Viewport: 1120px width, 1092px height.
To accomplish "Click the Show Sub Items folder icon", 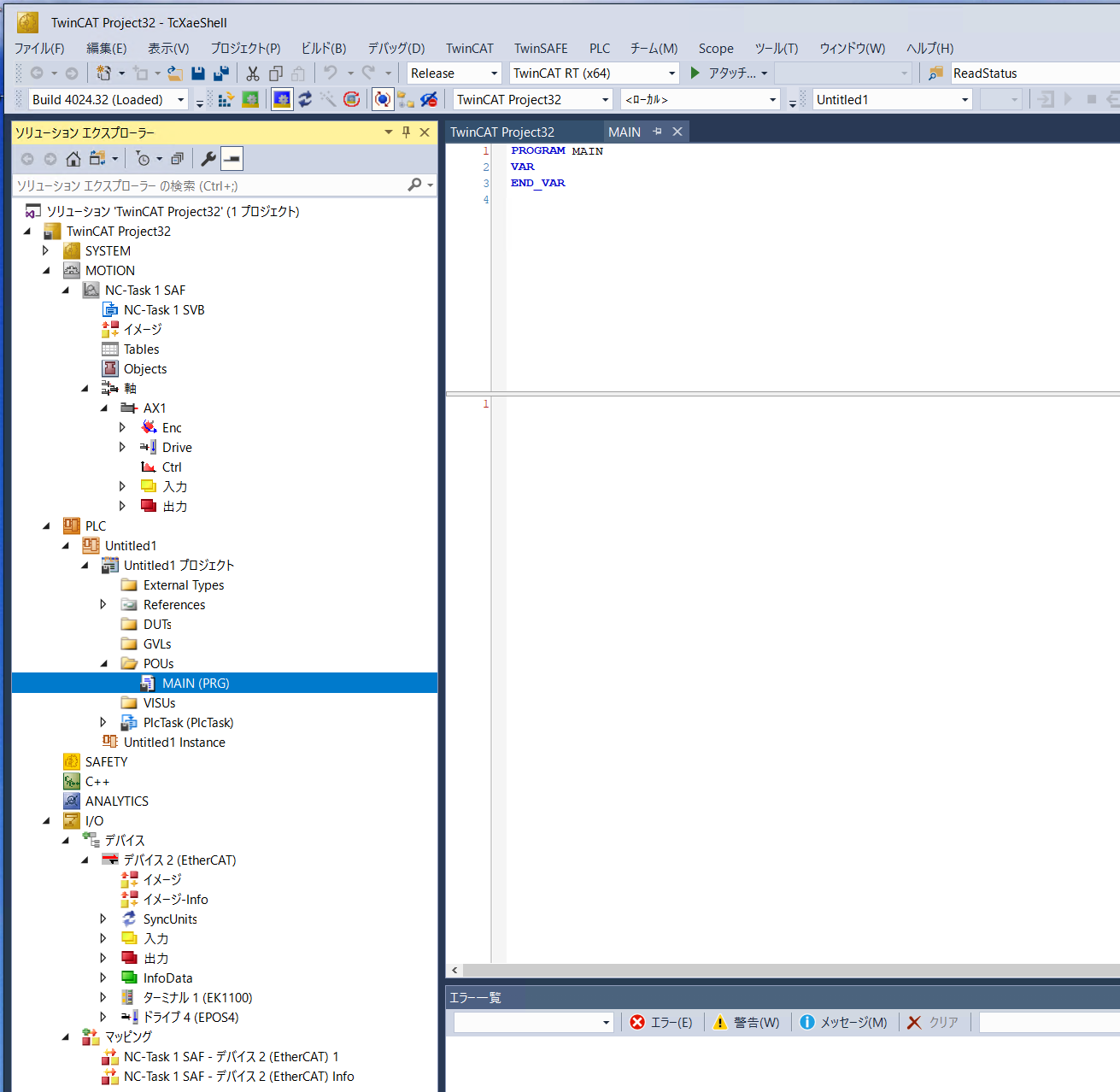I will click(406, 100).
